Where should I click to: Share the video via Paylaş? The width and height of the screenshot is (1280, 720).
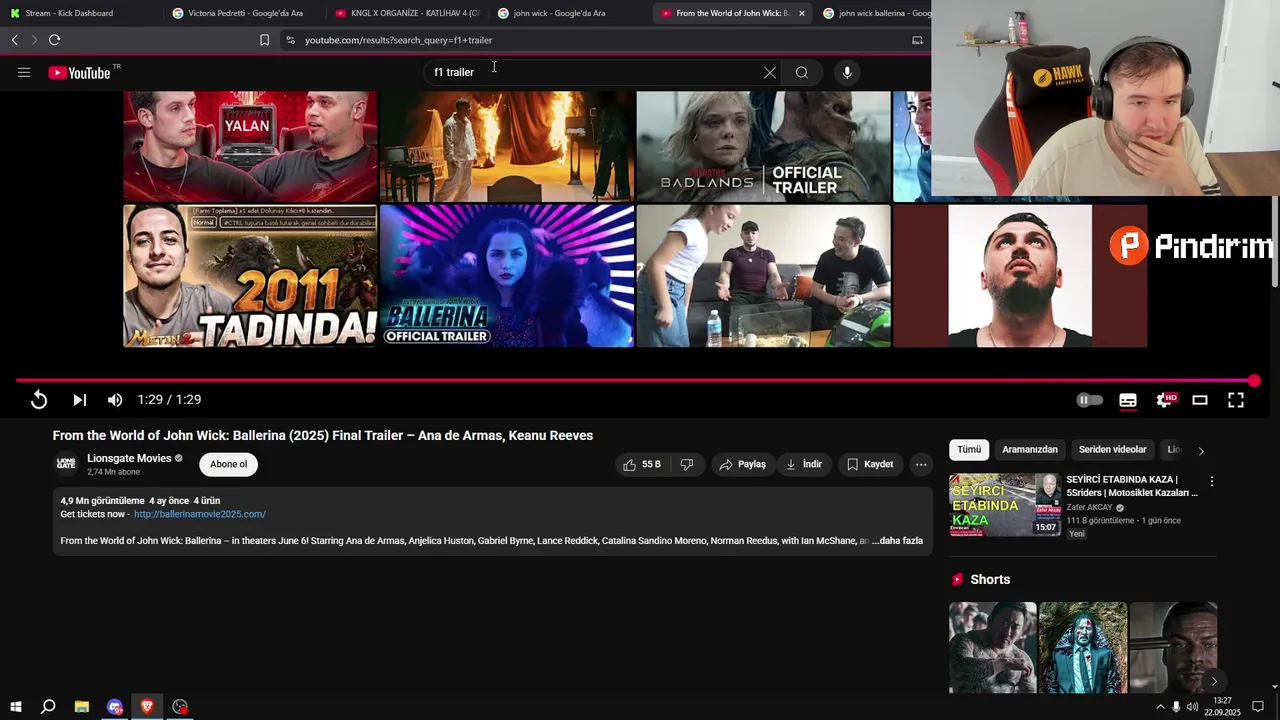(743, 464)
